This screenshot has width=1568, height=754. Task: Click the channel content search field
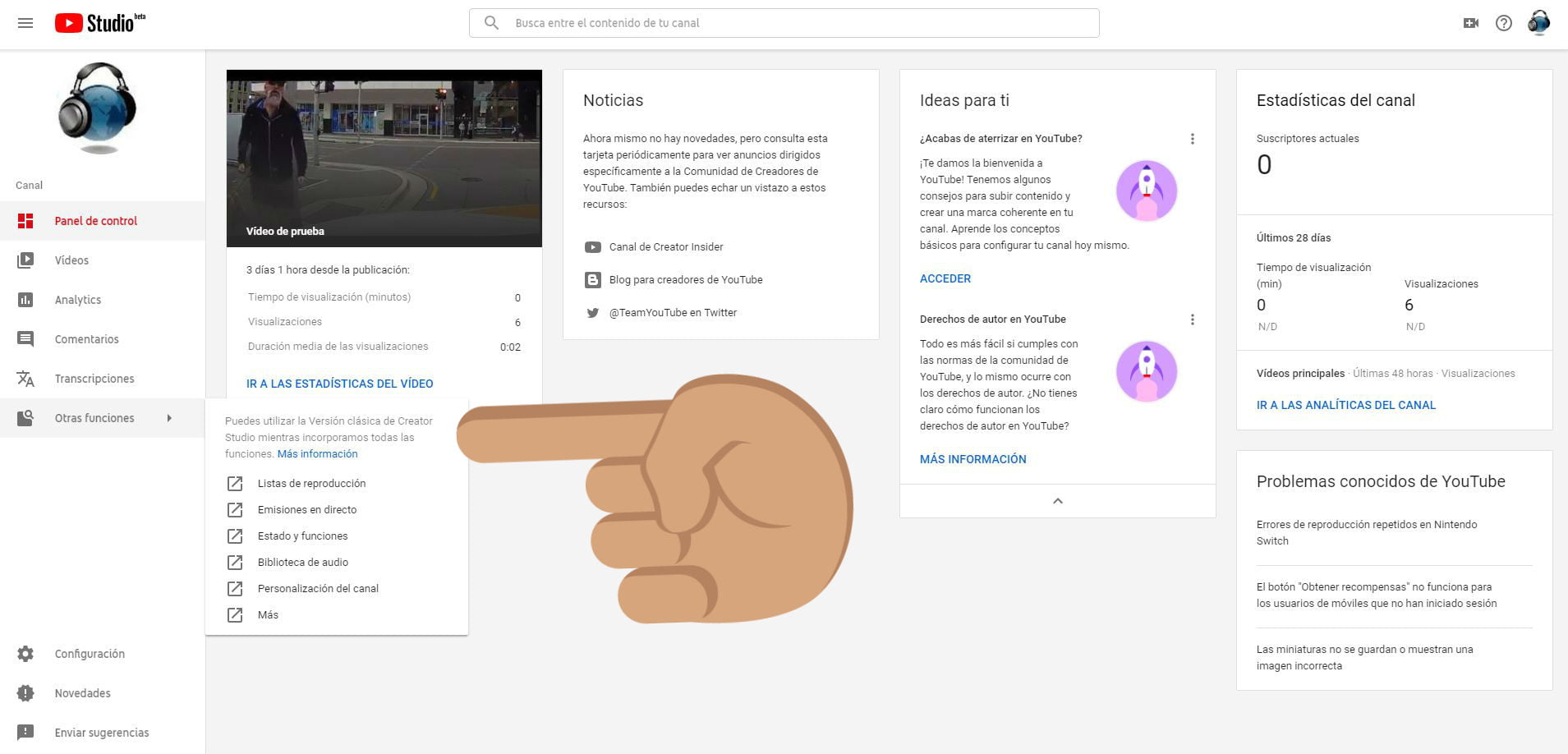click(784, 23)
